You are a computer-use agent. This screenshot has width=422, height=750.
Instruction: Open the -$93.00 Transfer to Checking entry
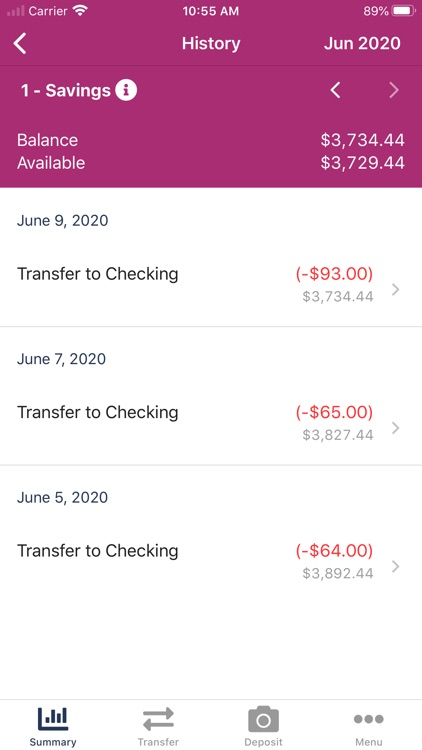point(211,285)
